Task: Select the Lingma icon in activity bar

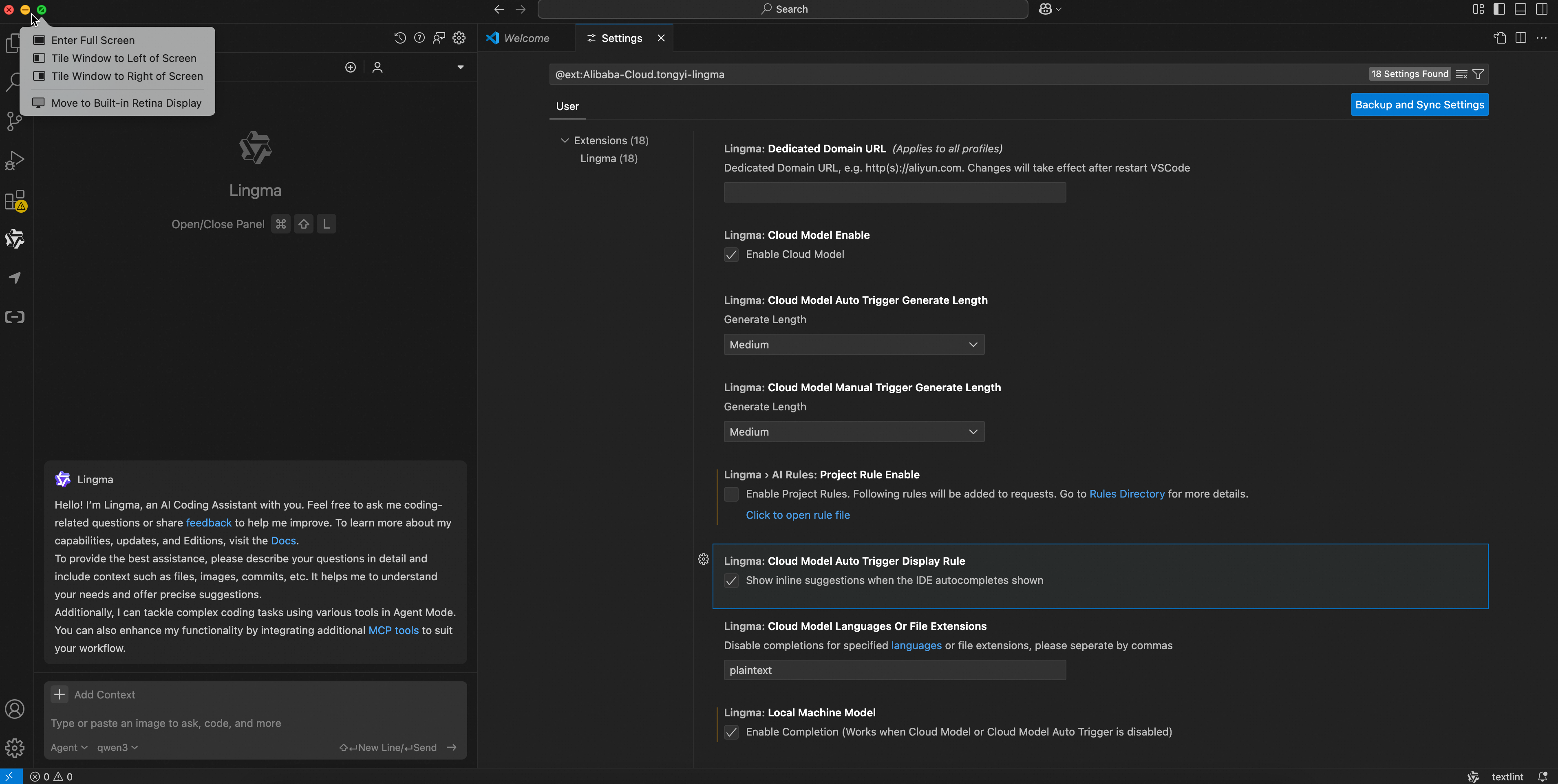Action: click(15, 239)
